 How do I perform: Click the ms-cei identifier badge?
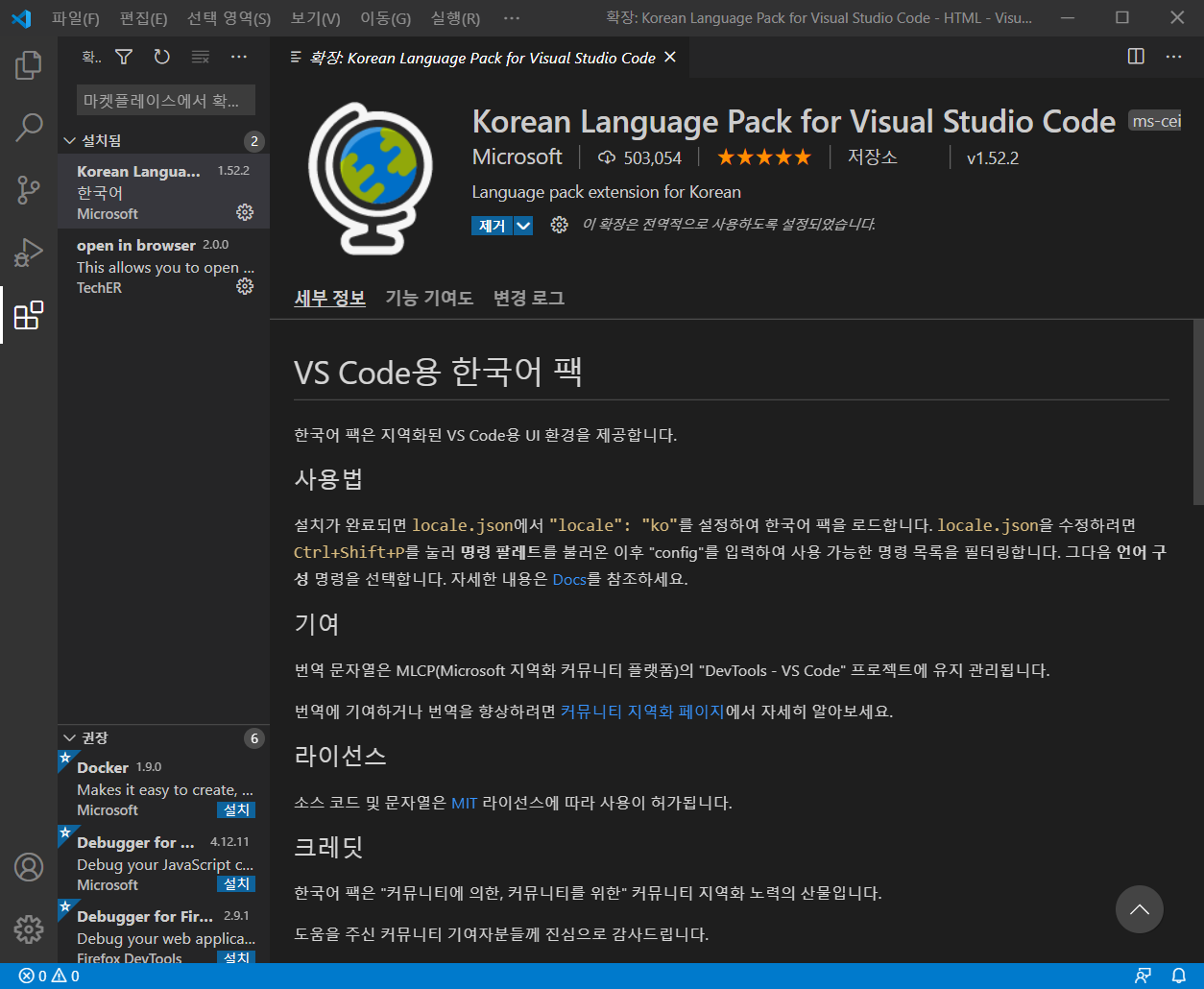(x=1154, y=122)
